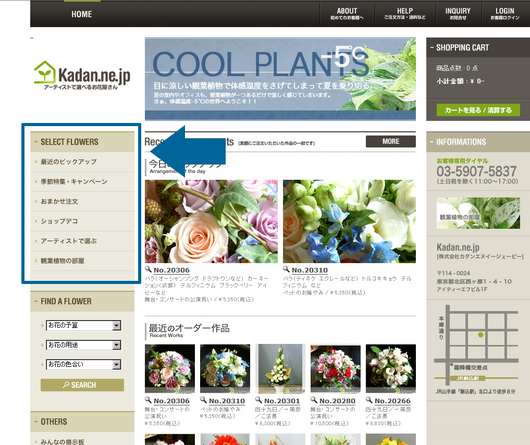Collapse the FIND A FLOWER section

click(36, 301)
